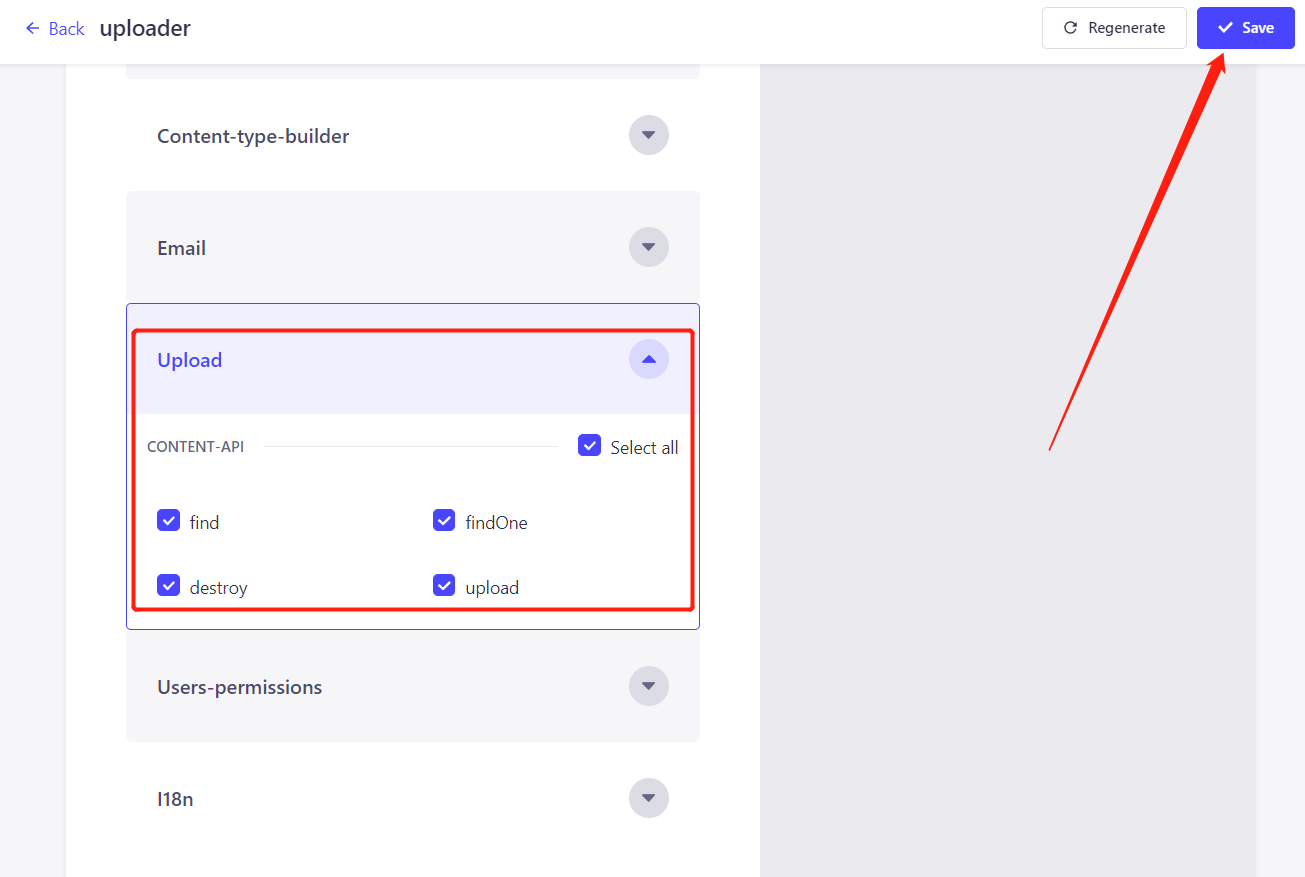This screenshot has height=877, width=1305.
Task: Collapse the Upload section arrow
Action: tap(648, 359)
